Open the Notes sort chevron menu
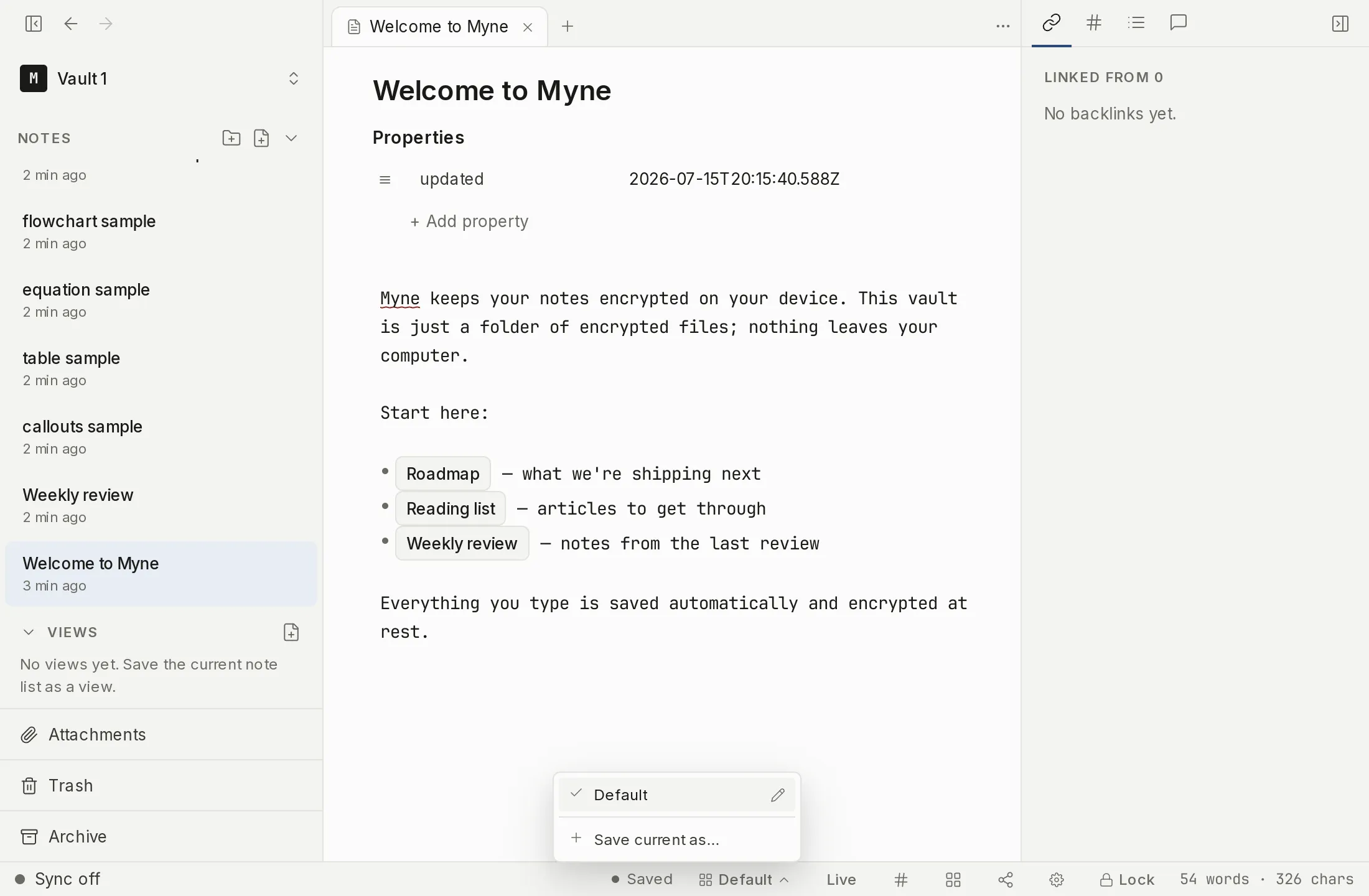The height and width of the screenshot is (896, 1369). (291, 138)
